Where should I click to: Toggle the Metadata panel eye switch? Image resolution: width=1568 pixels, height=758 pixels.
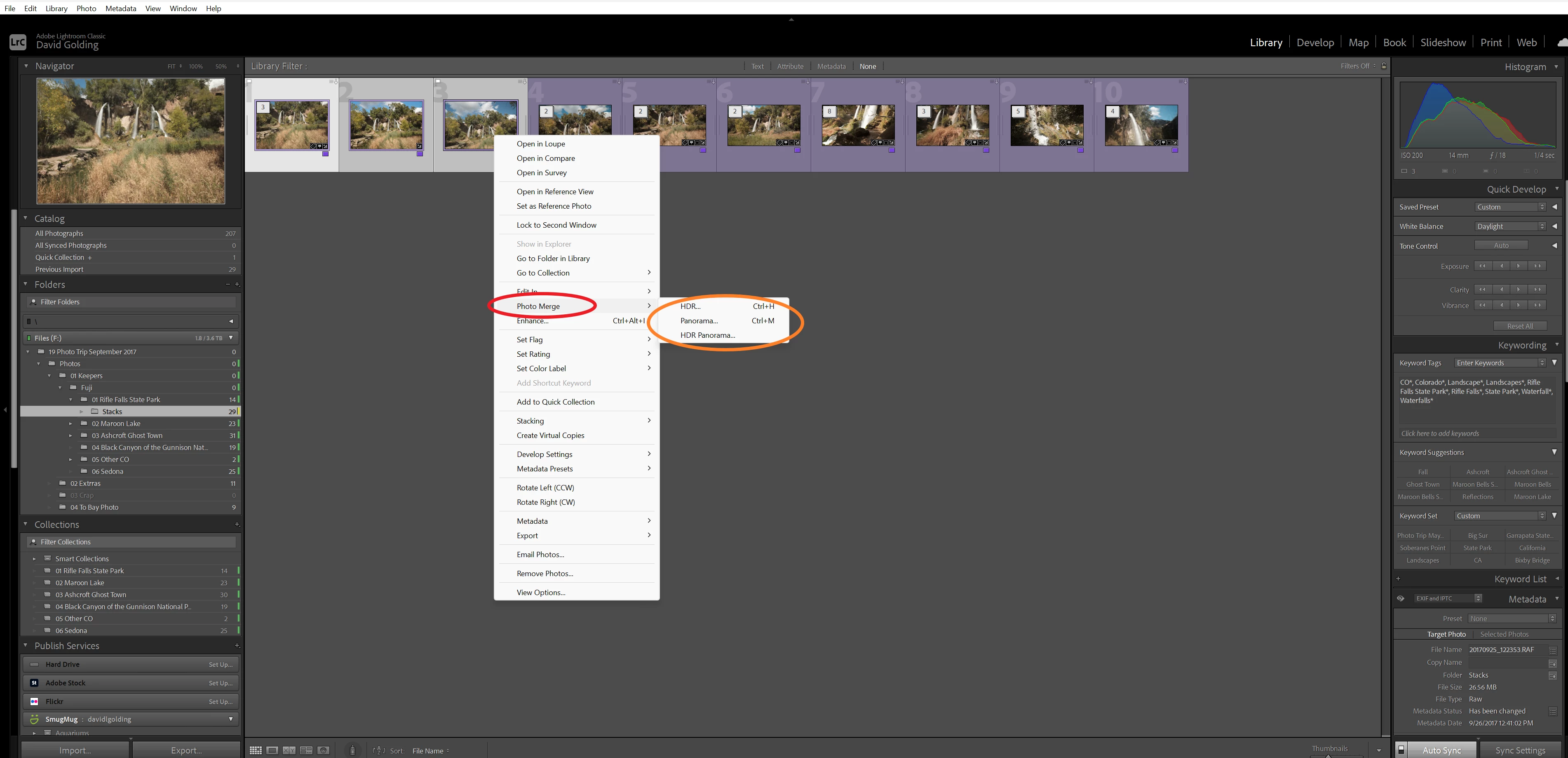1401,598
